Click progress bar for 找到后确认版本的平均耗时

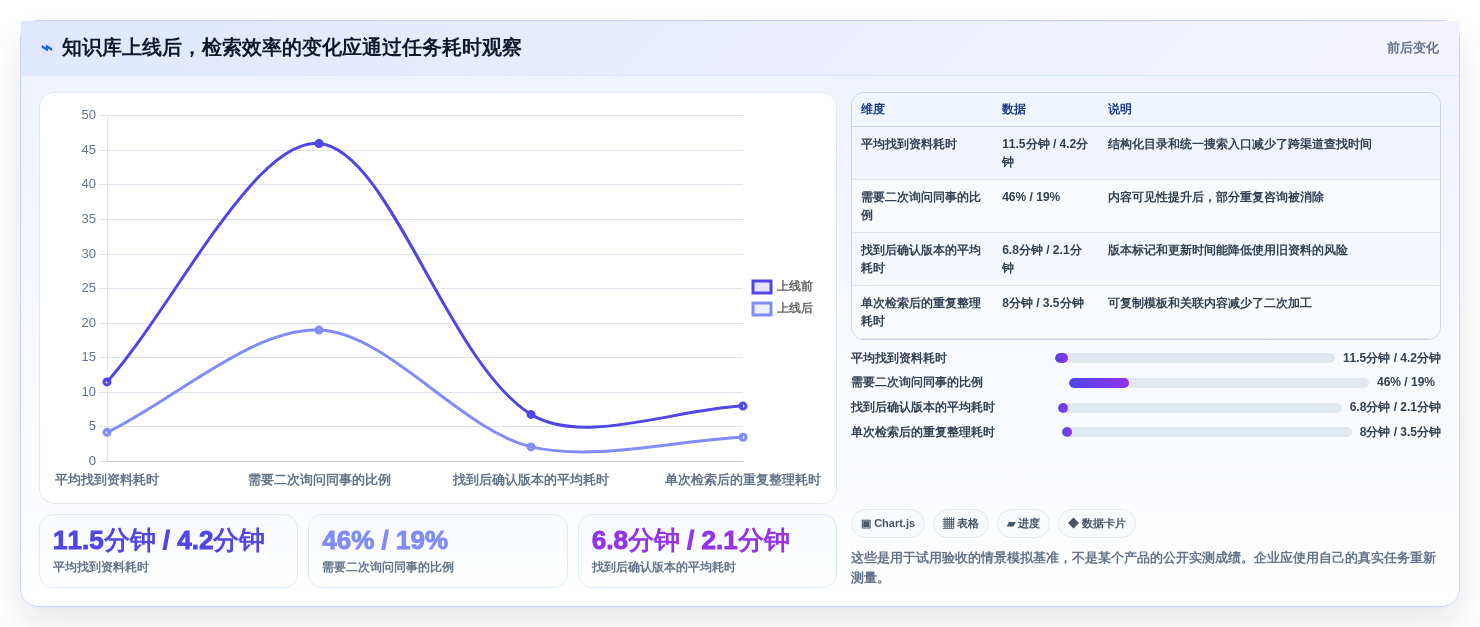pos(1200,408)
